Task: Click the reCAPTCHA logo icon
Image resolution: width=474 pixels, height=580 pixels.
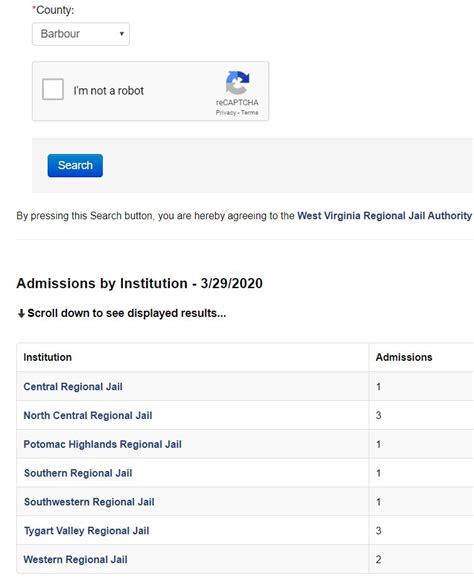Action: click(237, 83)
